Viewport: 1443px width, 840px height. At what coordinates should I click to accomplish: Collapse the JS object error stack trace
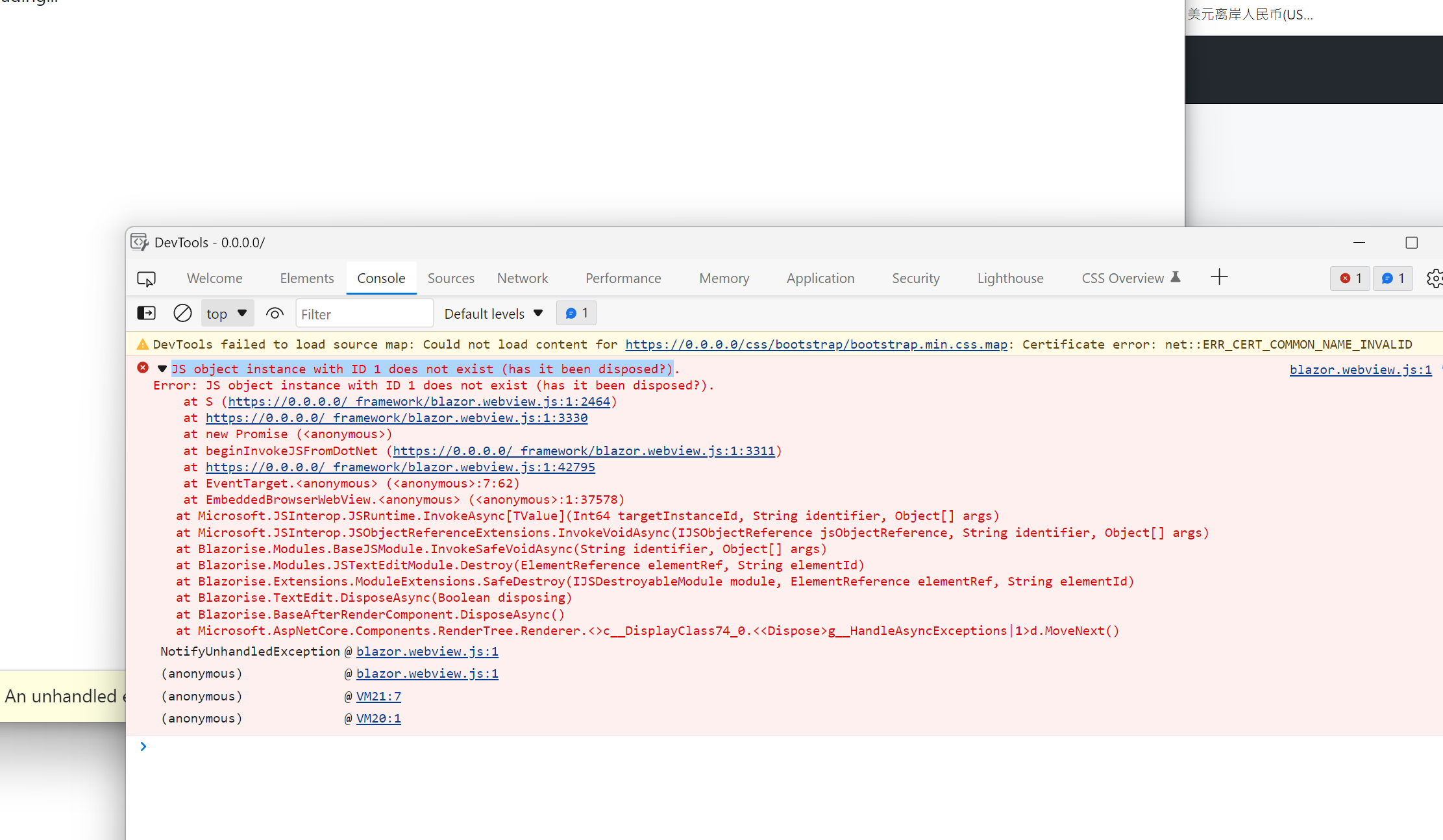[x=162, y=368]
